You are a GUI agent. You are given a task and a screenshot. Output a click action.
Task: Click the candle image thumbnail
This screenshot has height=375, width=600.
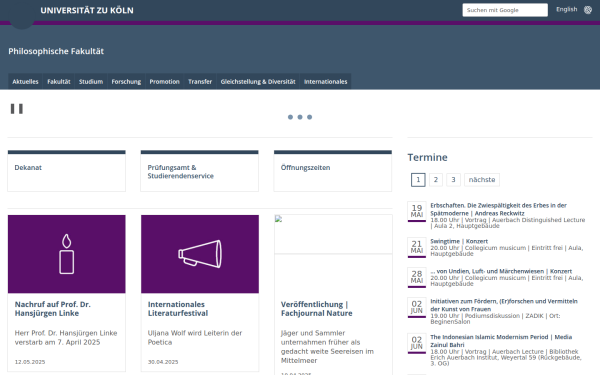click(x=67, y=254)
